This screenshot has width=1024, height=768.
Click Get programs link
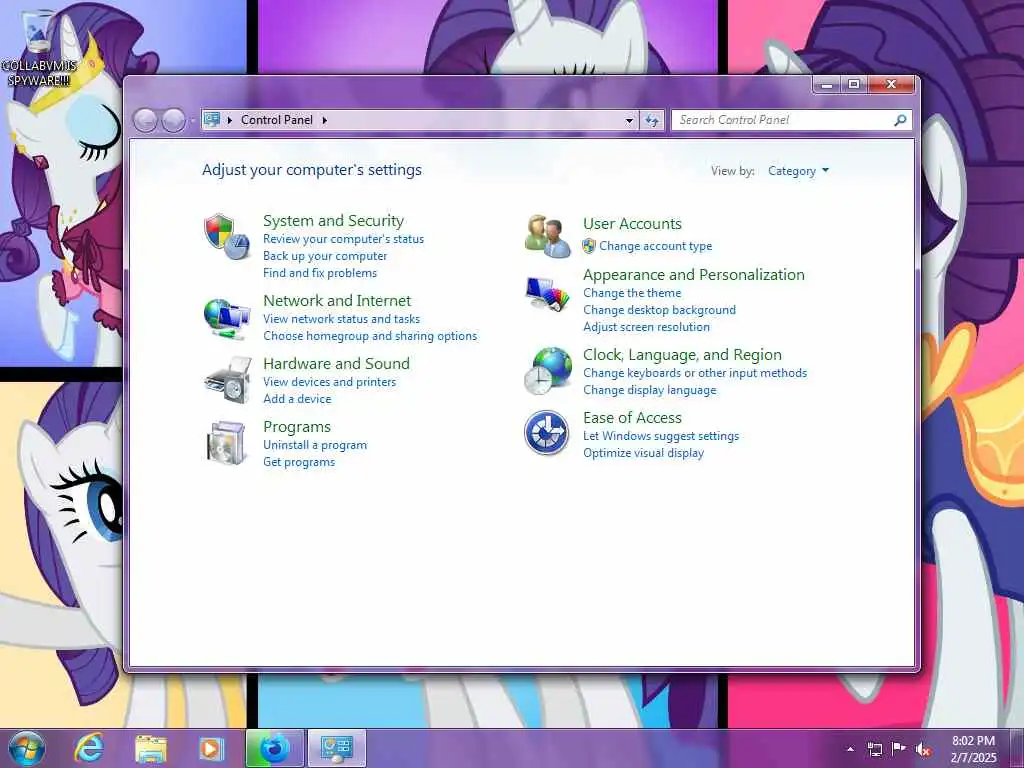(299, 462)
